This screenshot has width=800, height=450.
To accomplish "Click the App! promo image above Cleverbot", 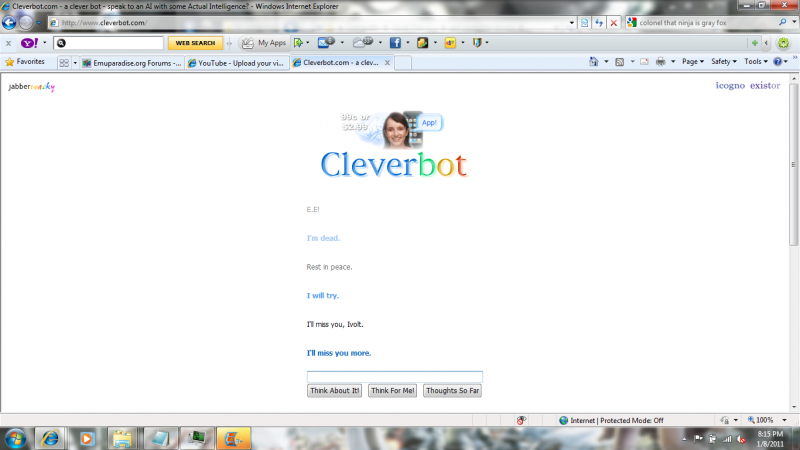I will pos(391,129).
